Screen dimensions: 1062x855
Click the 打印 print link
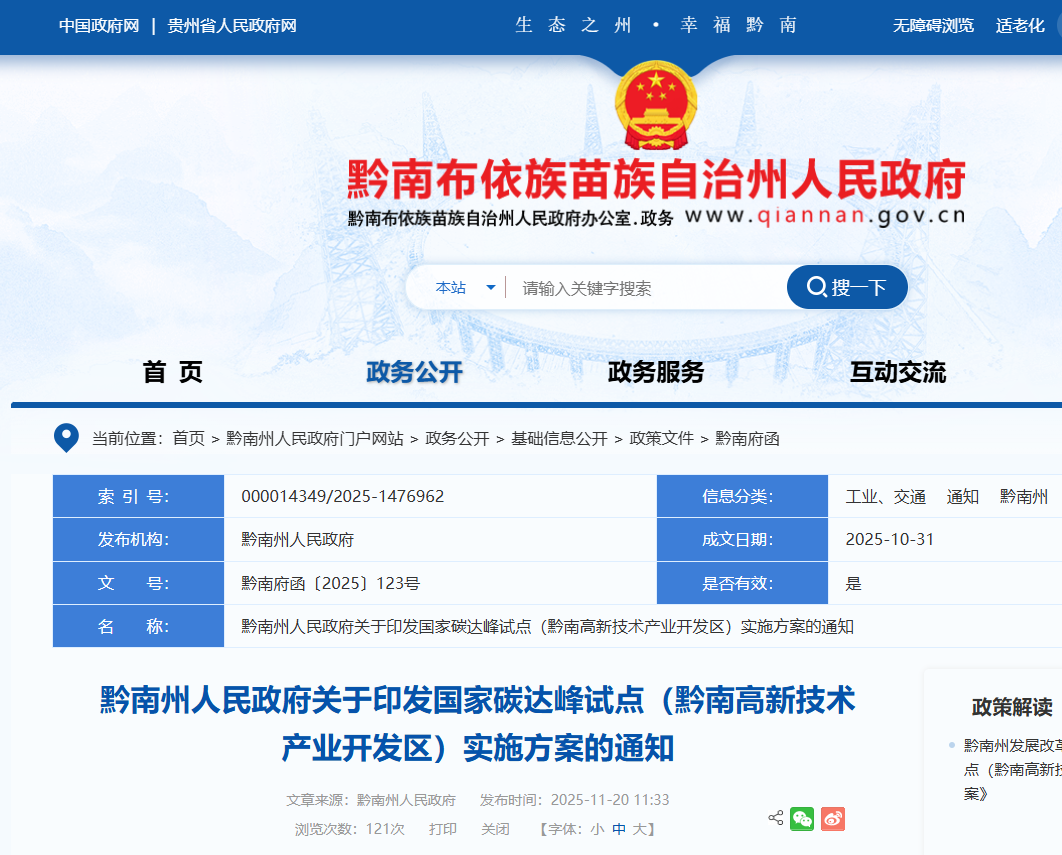443,829
